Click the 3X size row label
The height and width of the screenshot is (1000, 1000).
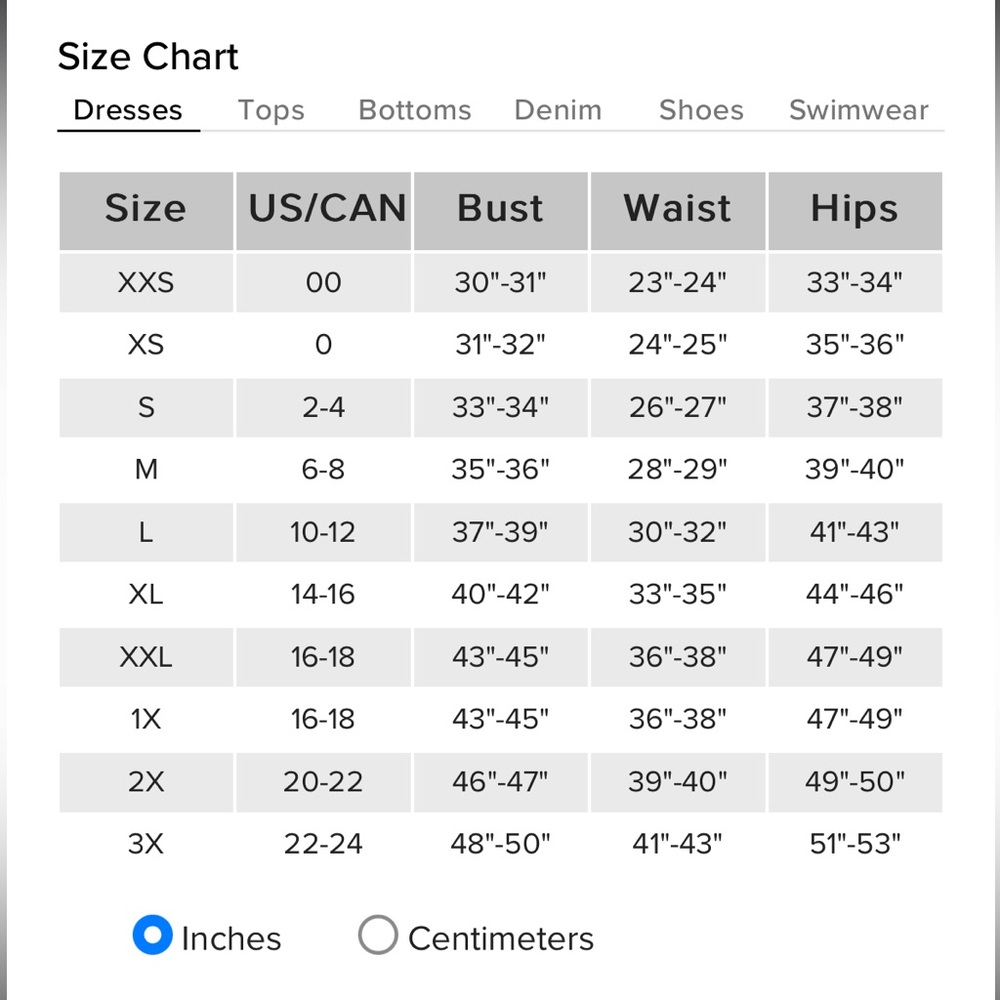(x=146, y=843)
